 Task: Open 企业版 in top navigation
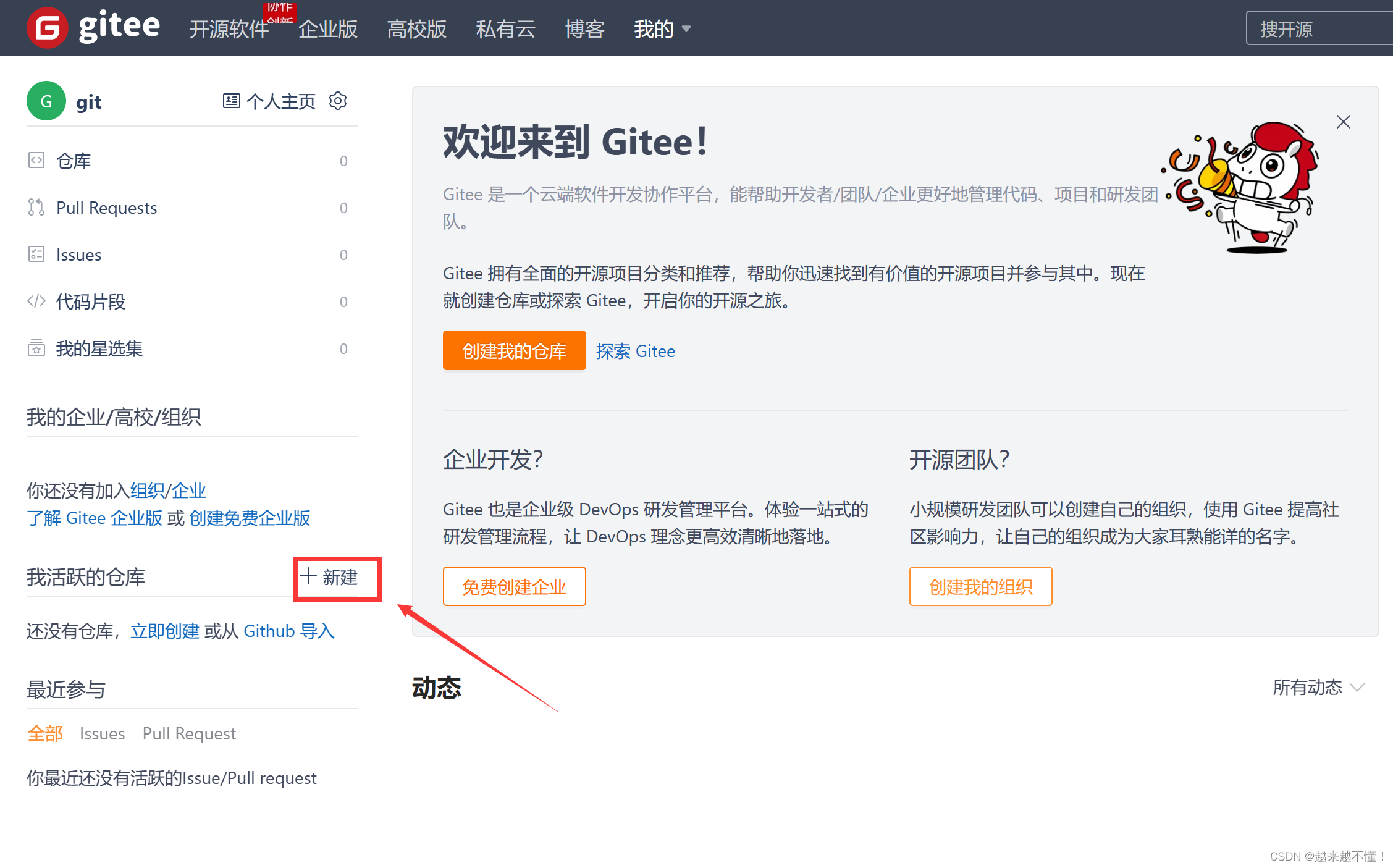328,29
